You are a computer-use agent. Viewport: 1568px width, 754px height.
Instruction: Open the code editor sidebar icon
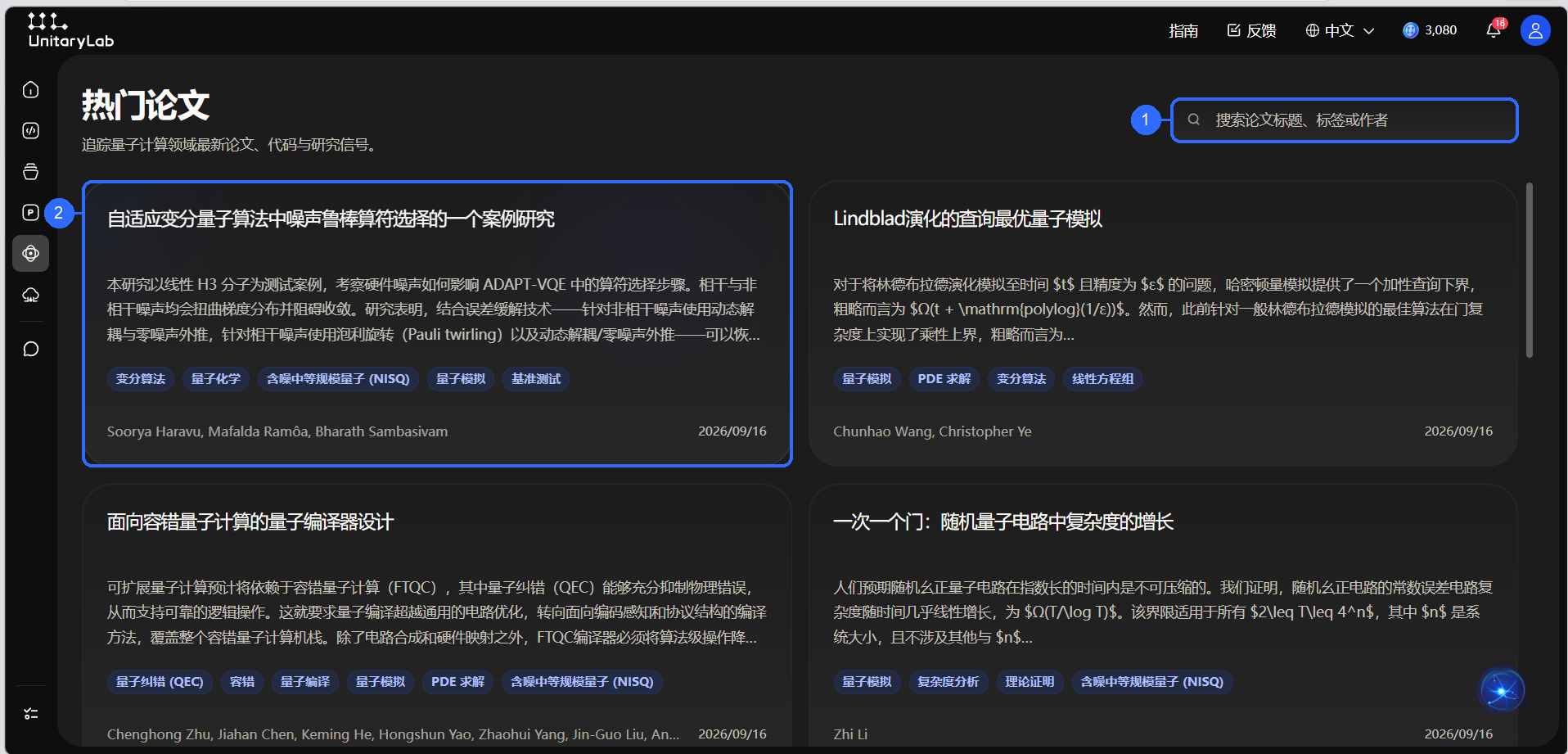point(31,131)
